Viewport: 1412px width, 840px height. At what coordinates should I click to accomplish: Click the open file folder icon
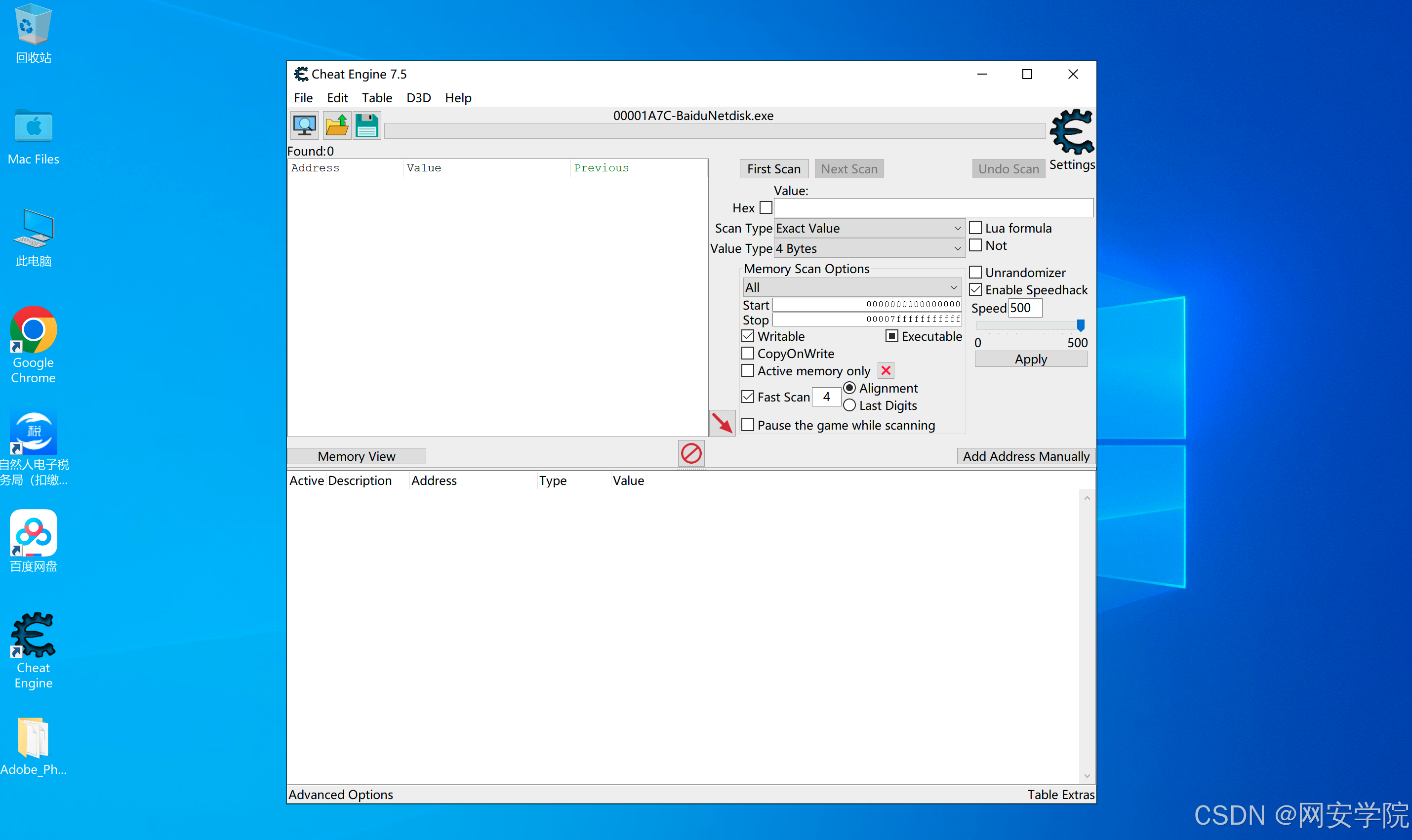[337, 125]
